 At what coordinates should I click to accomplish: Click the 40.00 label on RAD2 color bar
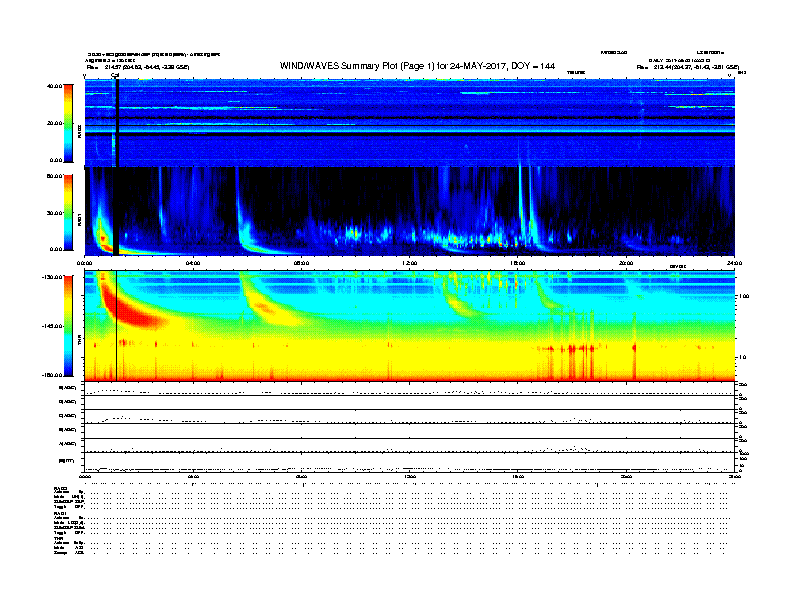[55, 86]
